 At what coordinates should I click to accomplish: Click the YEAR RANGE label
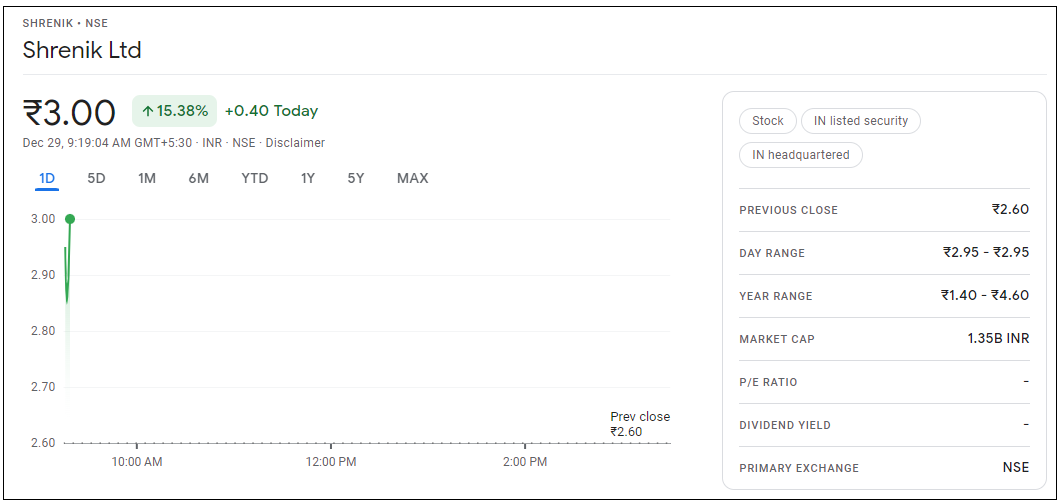tap(776, 296)
